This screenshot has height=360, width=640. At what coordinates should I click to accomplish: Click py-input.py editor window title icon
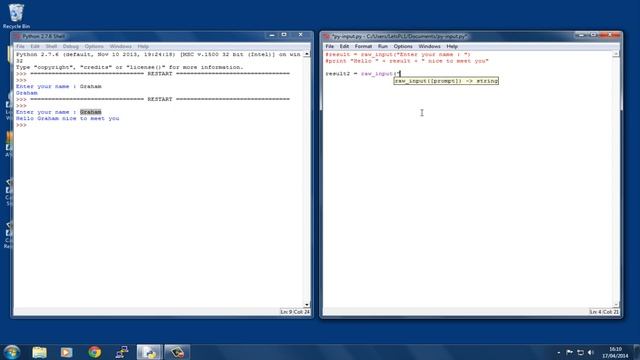tap(327, 36)
